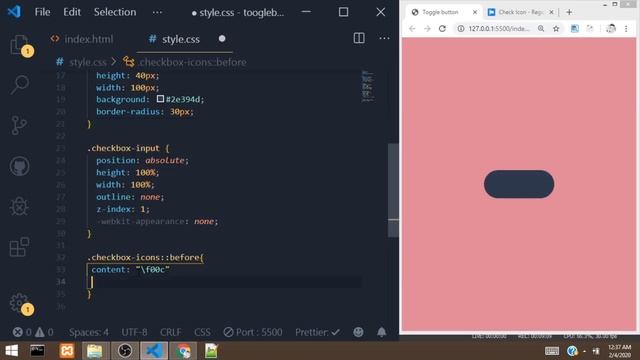Image resolution: width=640 pixels, height=360 pixels.
Task: Click the Chrome profile avatar
Action: (611, 29)
